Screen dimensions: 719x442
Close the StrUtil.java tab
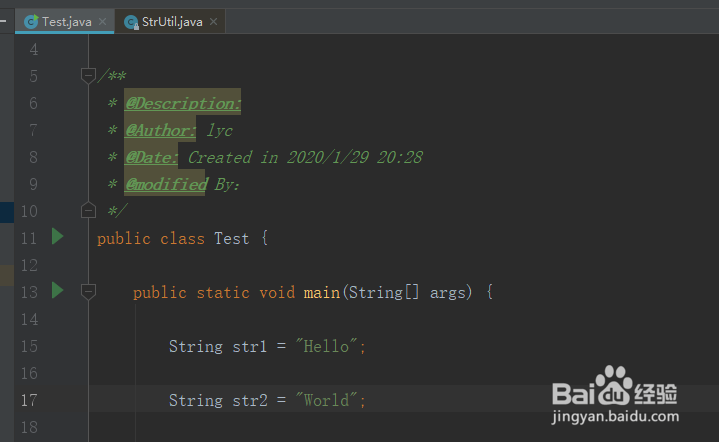[213, 22]
